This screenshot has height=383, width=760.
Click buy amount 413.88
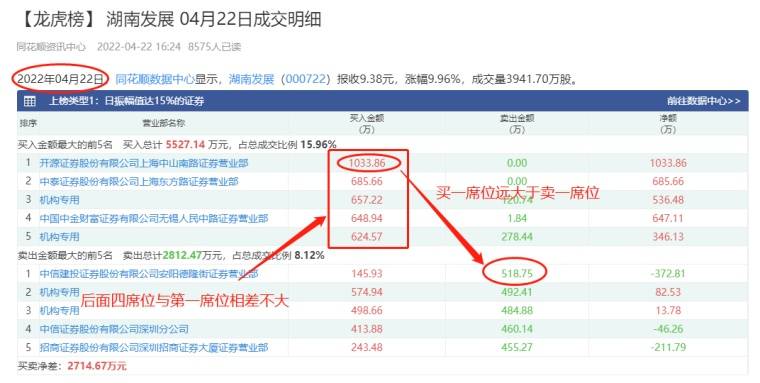(367, 329)
